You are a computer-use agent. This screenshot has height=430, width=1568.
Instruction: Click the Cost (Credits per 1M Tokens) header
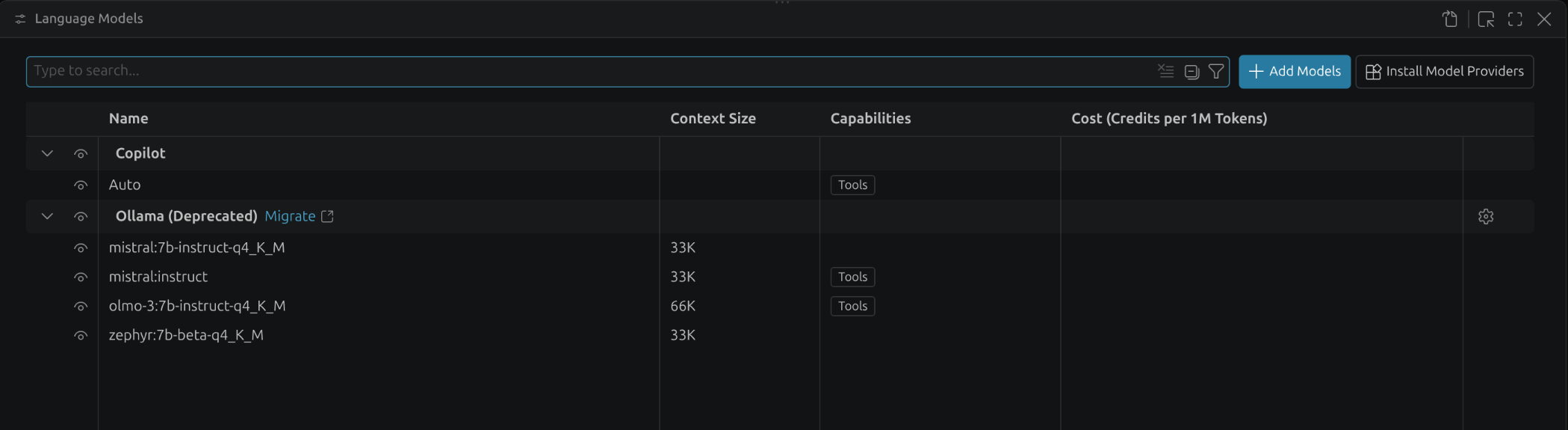click(x=1169, y=118)
